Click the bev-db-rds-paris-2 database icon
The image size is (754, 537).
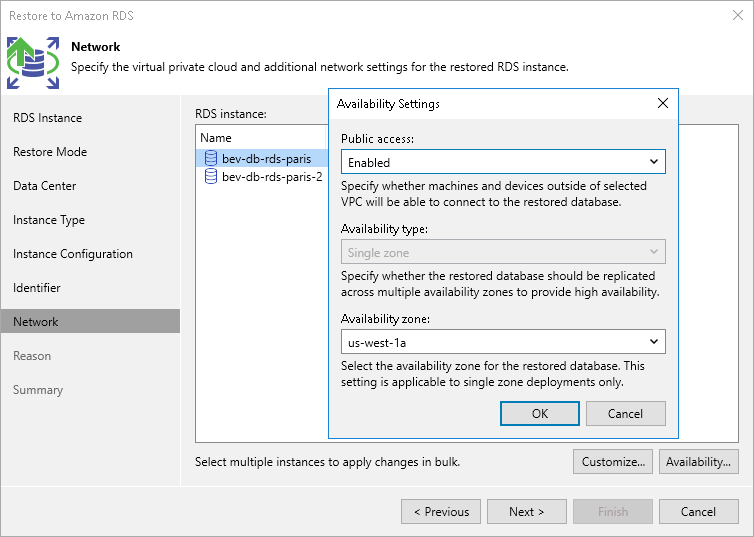pyautogui.click(x=211, y=177)
